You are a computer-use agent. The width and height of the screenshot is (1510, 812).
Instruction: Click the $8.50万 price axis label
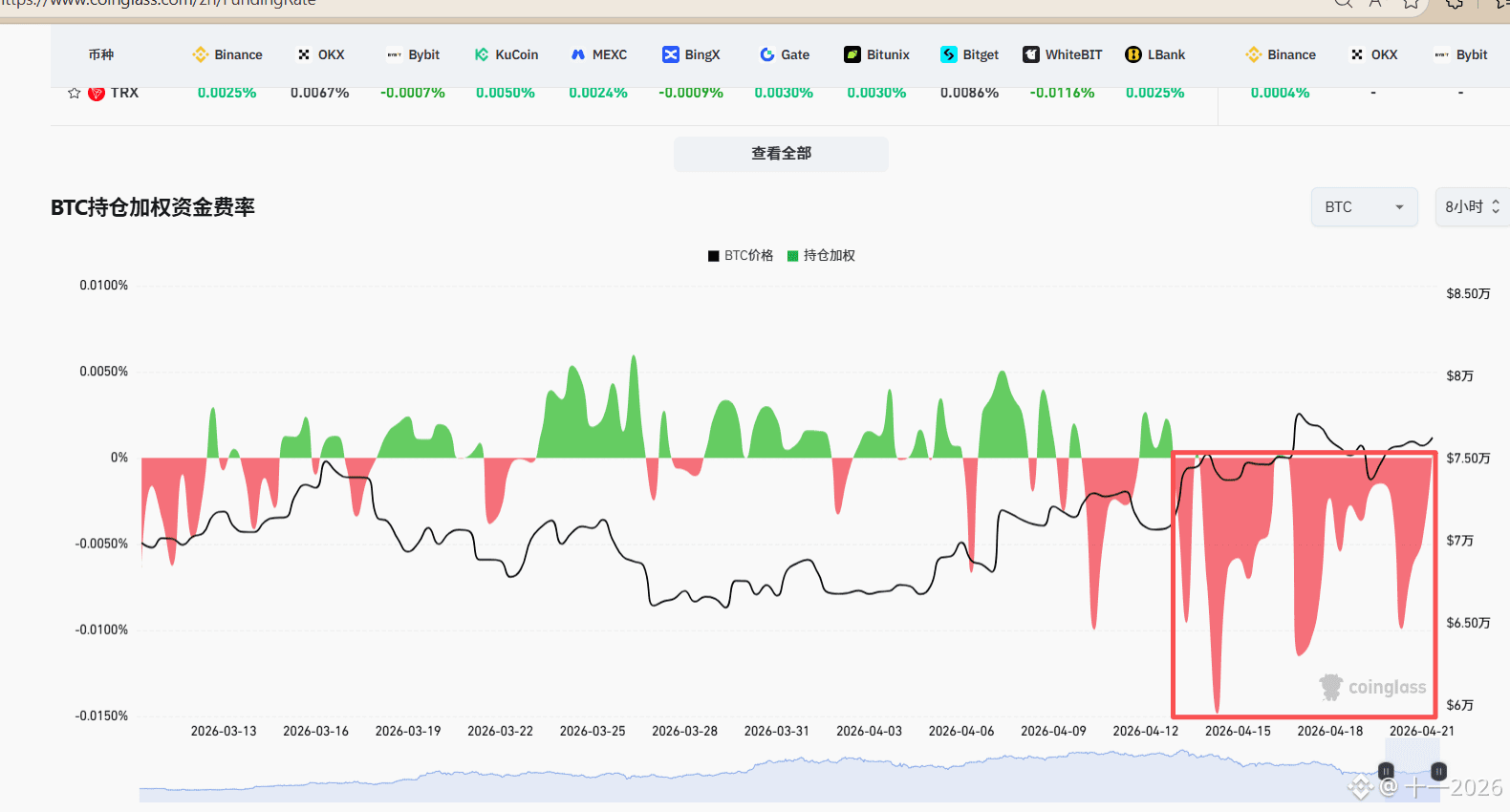tap(1468, 293)
